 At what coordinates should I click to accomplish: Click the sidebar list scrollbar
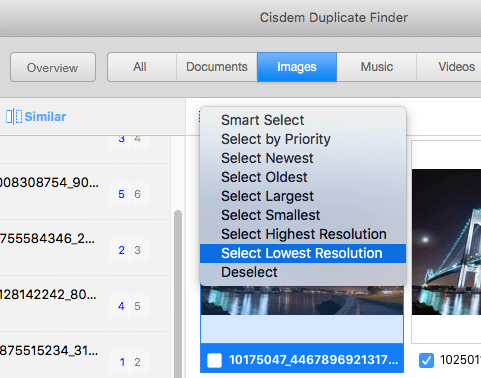(x=178, y=293)
